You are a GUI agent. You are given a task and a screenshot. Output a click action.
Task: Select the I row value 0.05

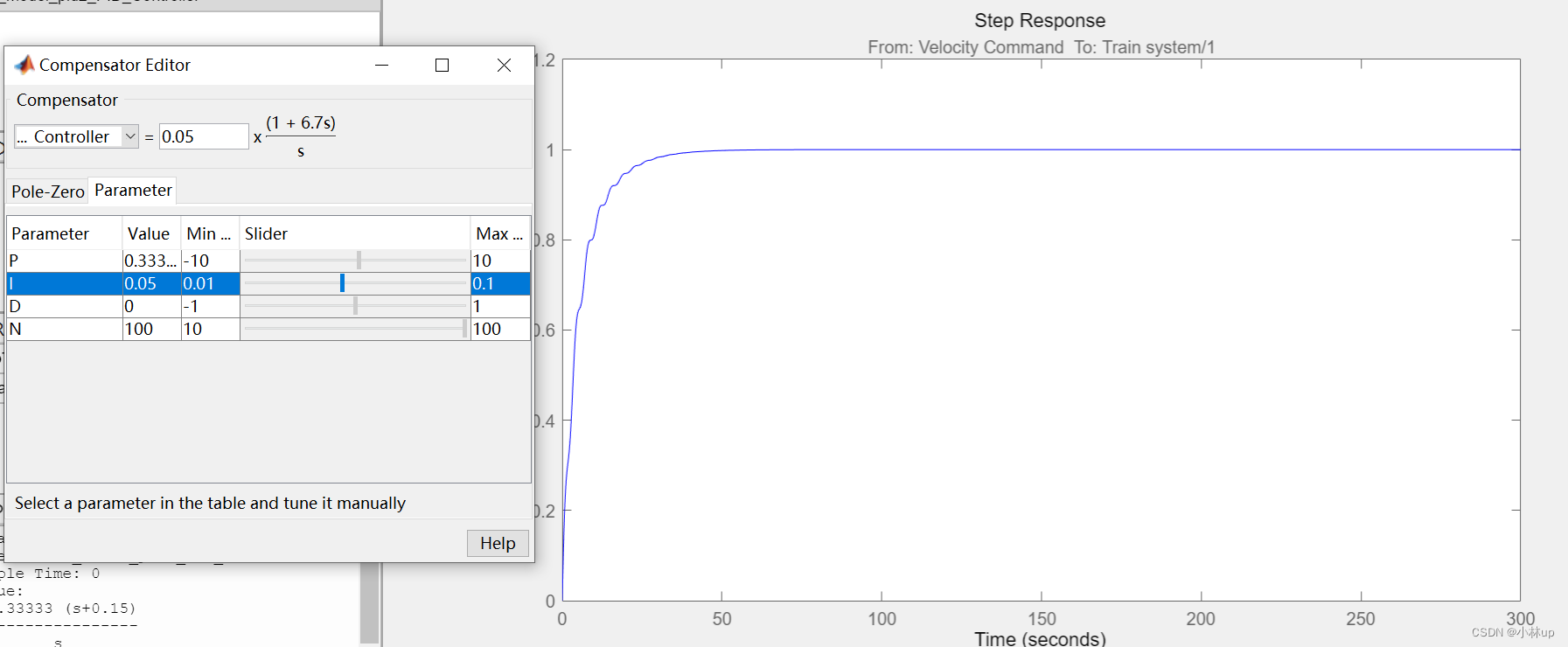pyautogui.click(x=151, y=283)
